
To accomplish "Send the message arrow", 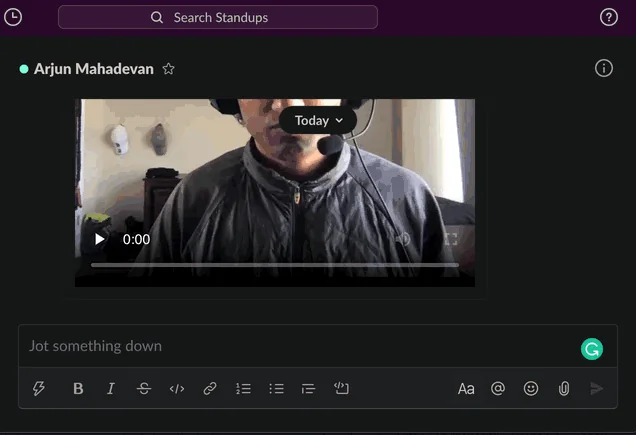I will coord(596,388).
